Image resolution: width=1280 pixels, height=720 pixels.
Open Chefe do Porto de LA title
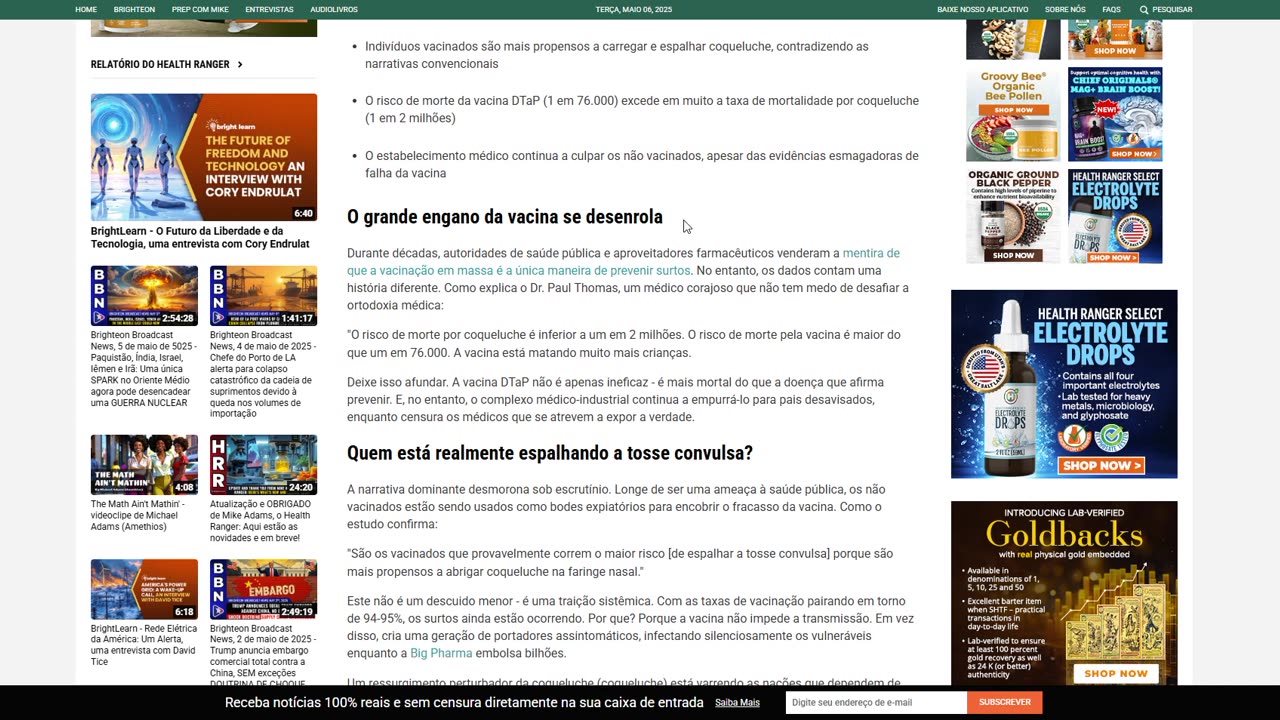coord(263,374)
